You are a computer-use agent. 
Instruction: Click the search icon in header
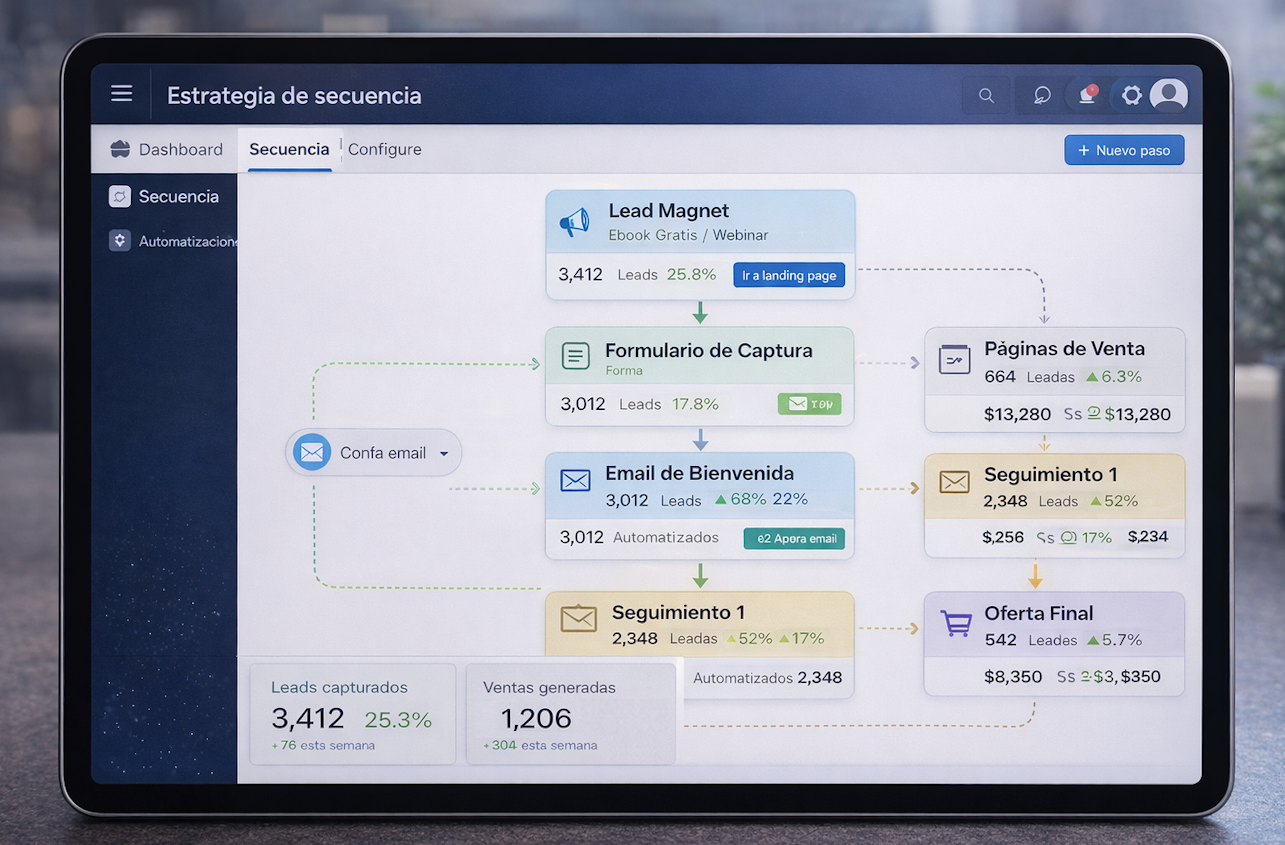tap(986, 96)
